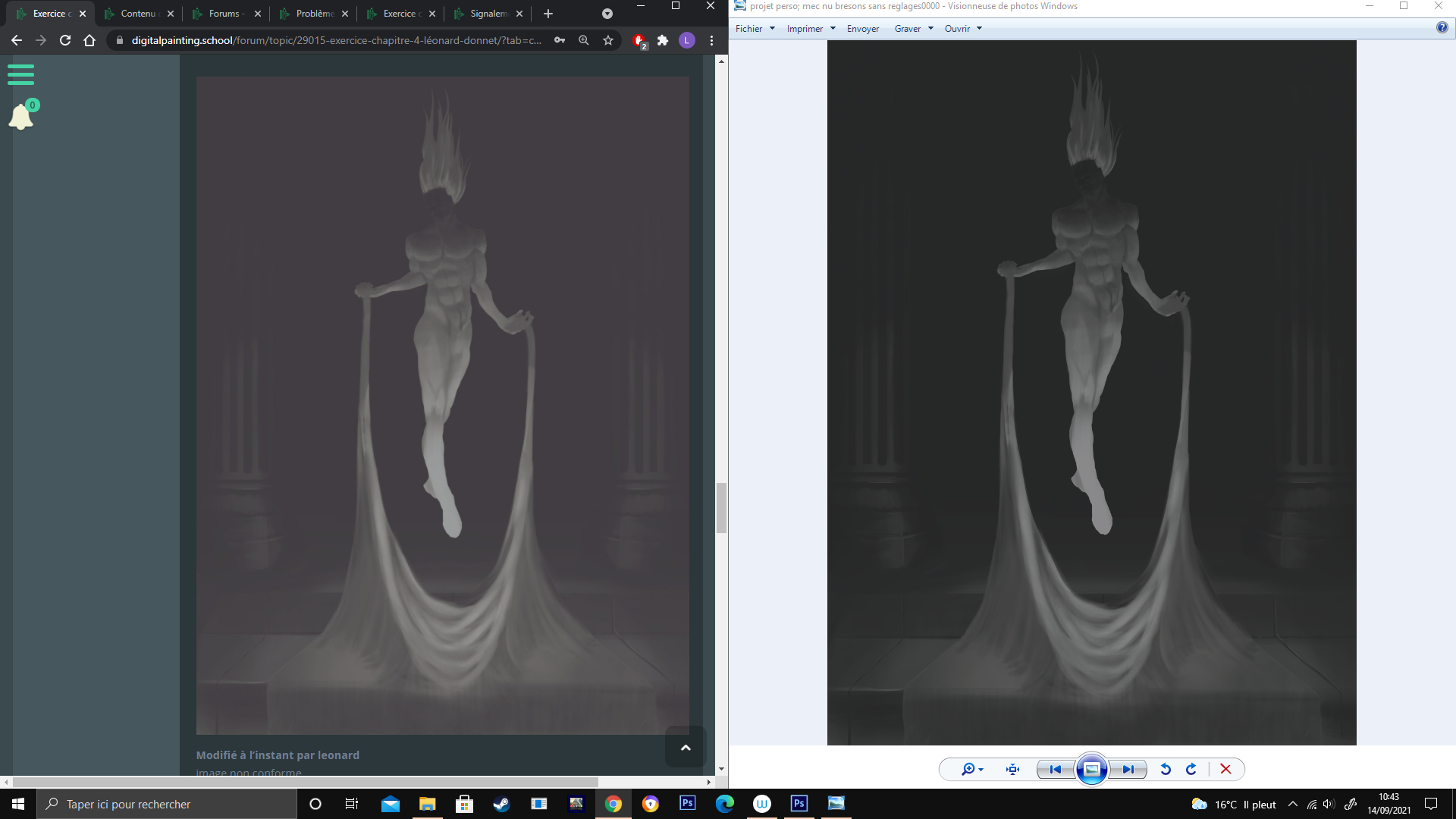Viewport: 1456px width, 819px height.
Task: Start slideshow in photo viewer
Action: (1091, 769)
